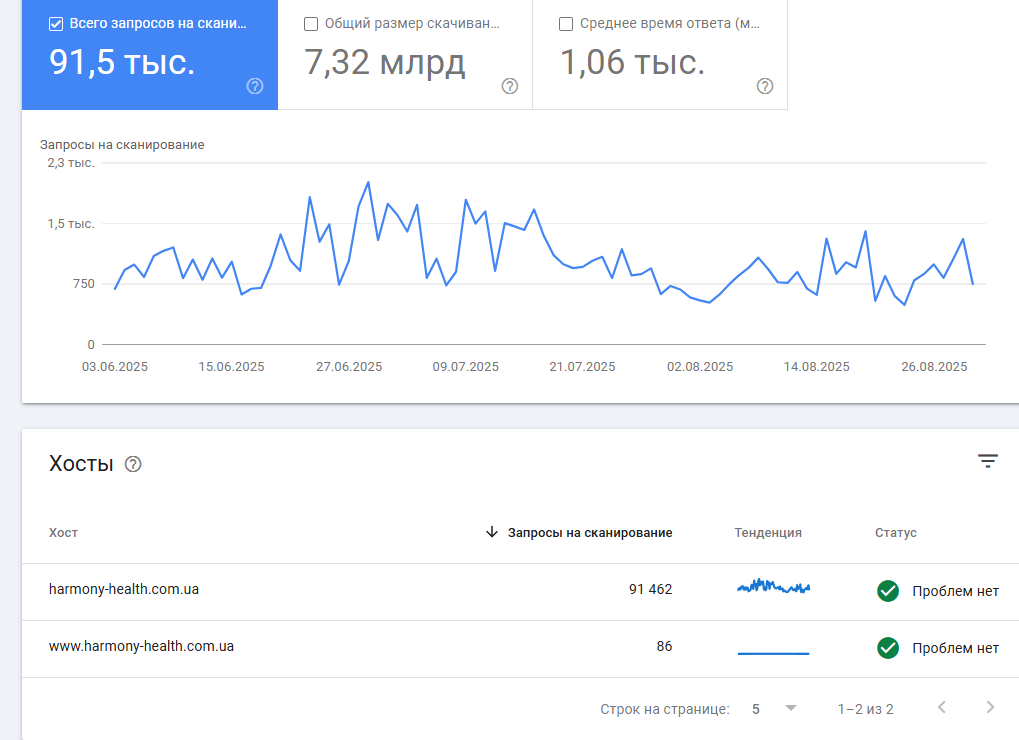Screen dimensions: 1019x740
Task: Click chart date label 09.07.2025
Action: click(x=465, y=366)
